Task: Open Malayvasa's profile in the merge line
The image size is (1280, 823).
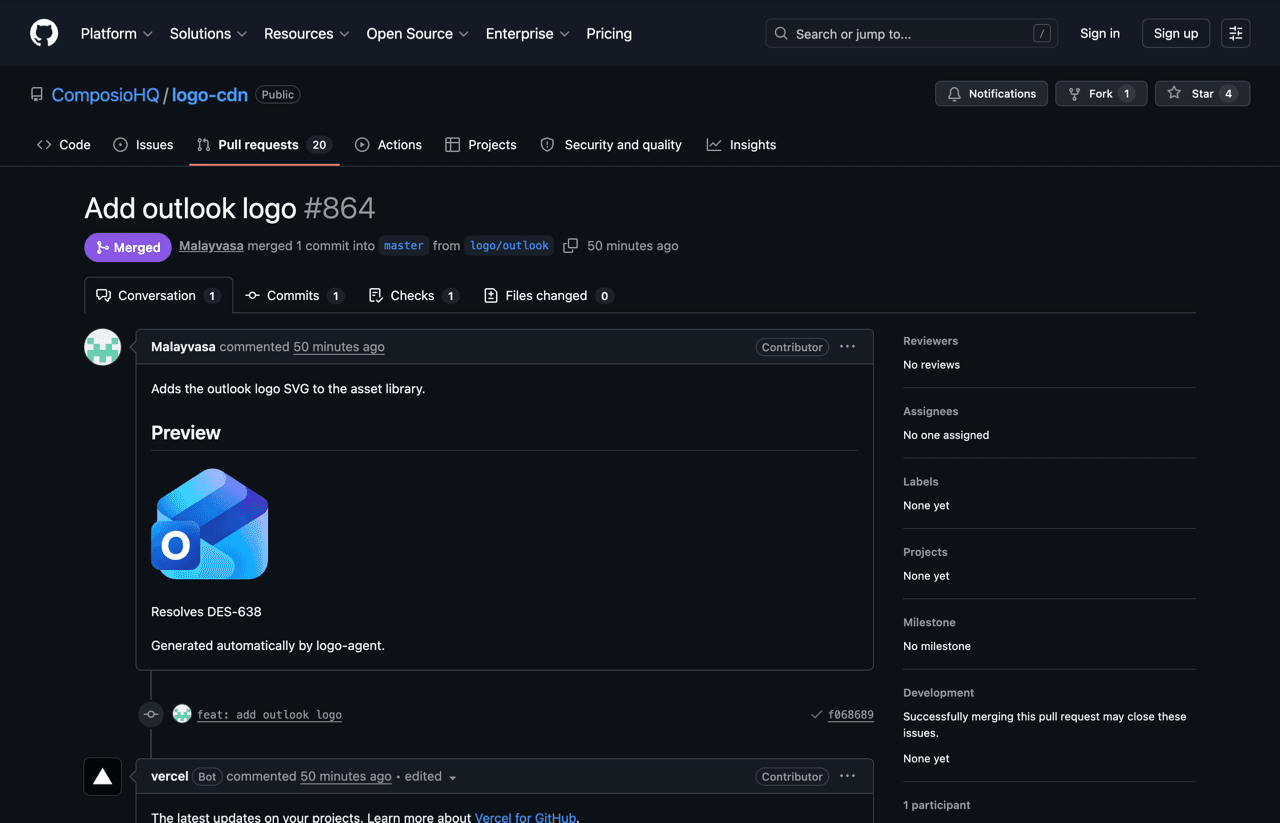Action: [211, 245]
